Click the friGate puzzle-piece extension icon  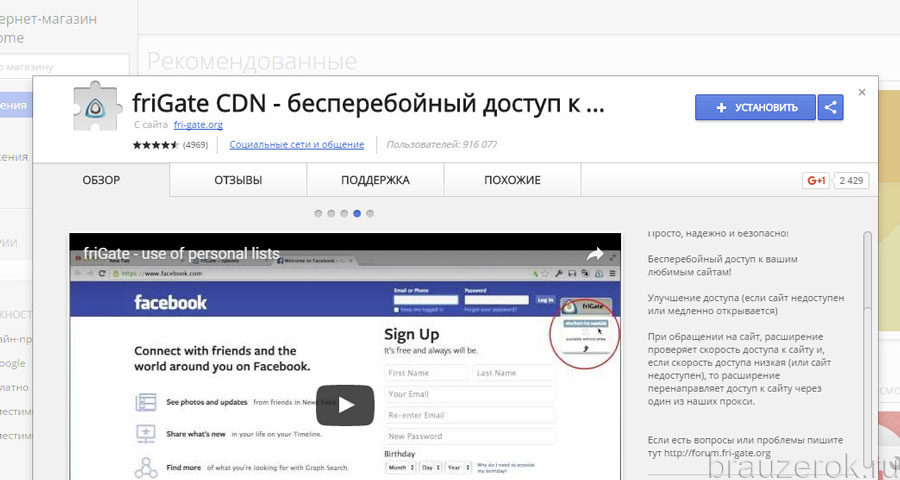coord(98,107)
